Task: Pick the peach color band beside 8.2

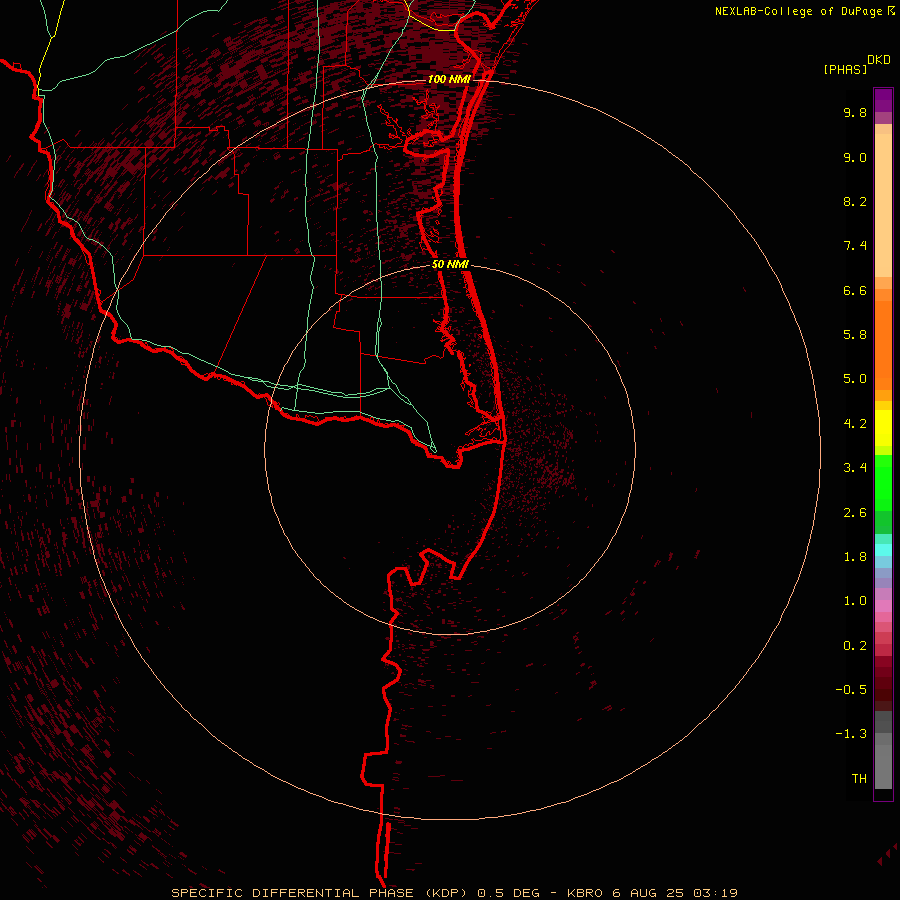Action: click(883, 205)
